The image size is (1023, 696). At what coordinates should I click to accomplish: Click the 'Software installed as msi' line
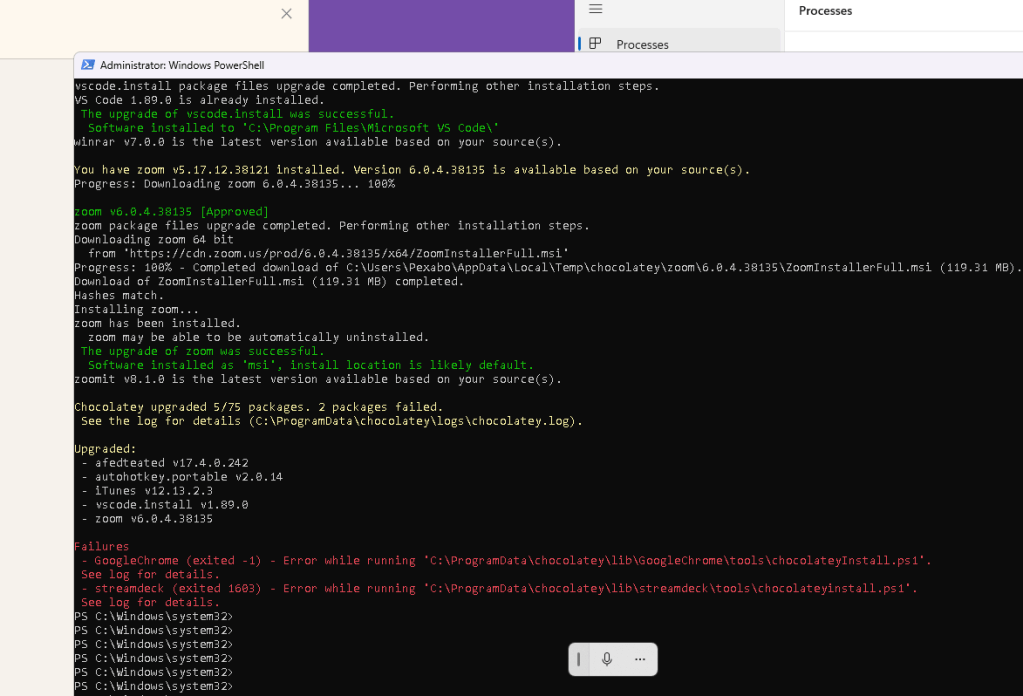click(311, 365)
